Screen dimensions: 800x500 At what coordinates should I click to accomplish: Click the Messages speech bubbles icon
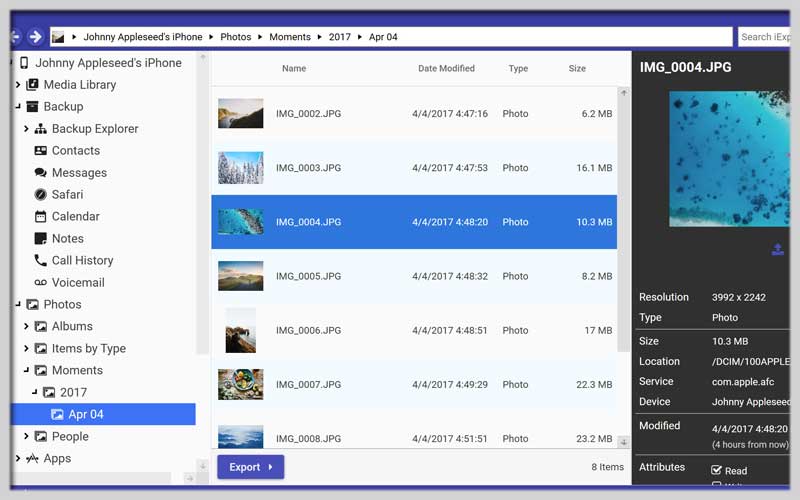[40, 172]
